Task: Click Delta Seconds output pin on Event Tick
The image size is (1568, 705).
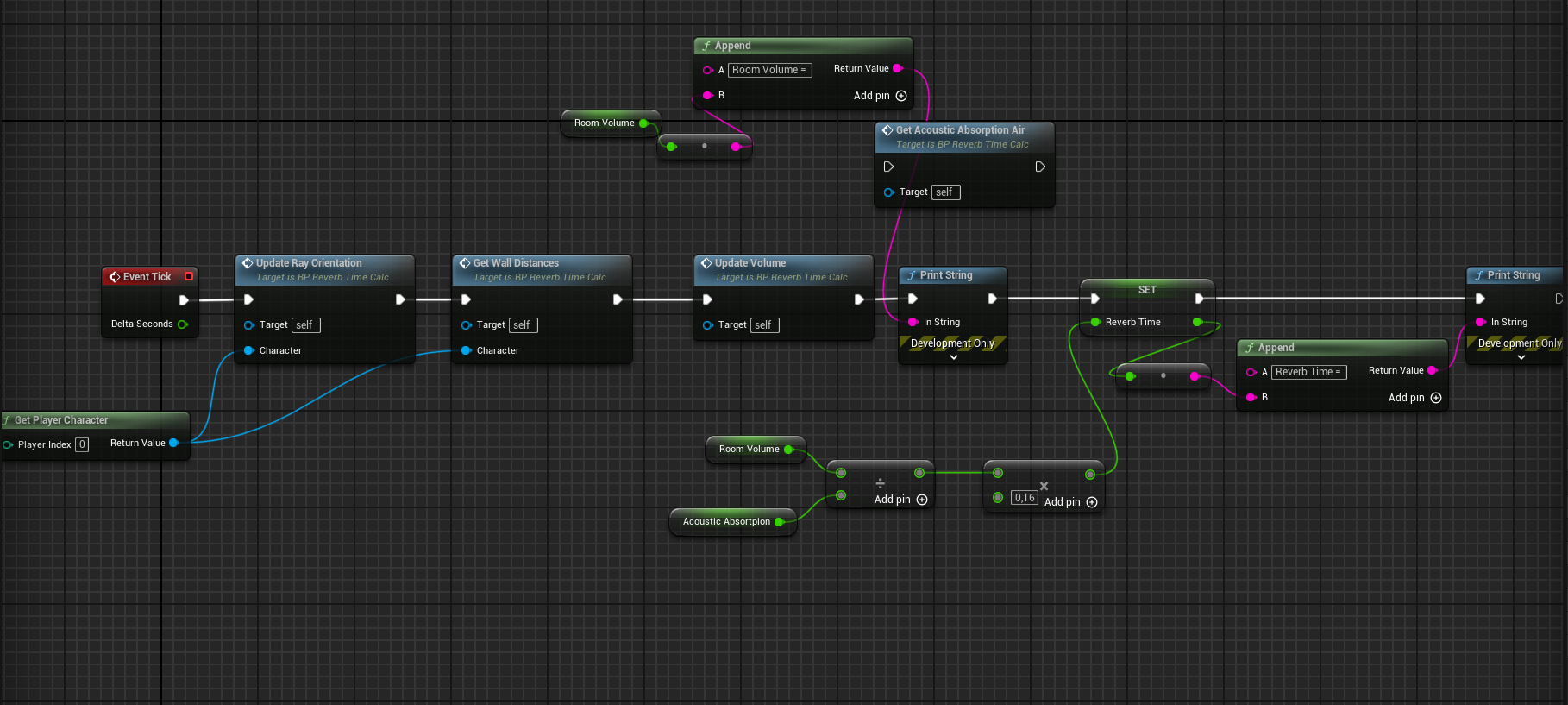Action: tap(183, 324)
